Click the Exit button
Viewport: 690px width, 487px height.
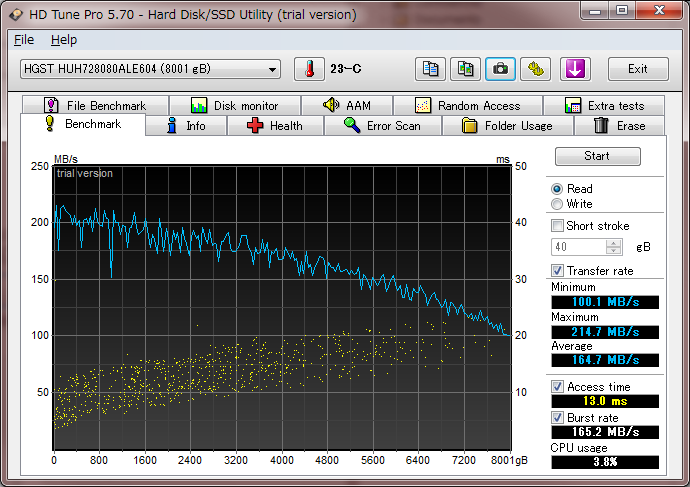coord(636,69)
